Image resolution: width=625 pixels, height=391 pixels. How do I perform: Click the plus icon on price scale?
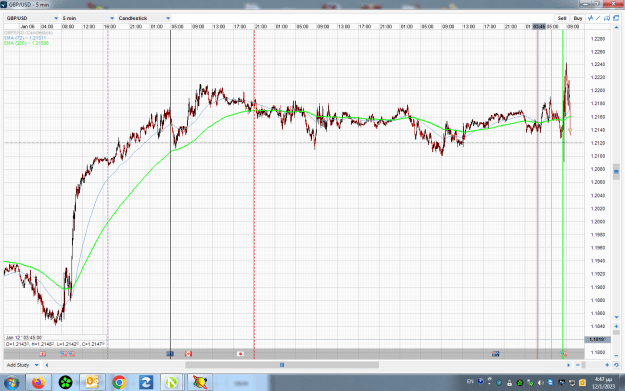pyautogui.click(x=616, y=326)
